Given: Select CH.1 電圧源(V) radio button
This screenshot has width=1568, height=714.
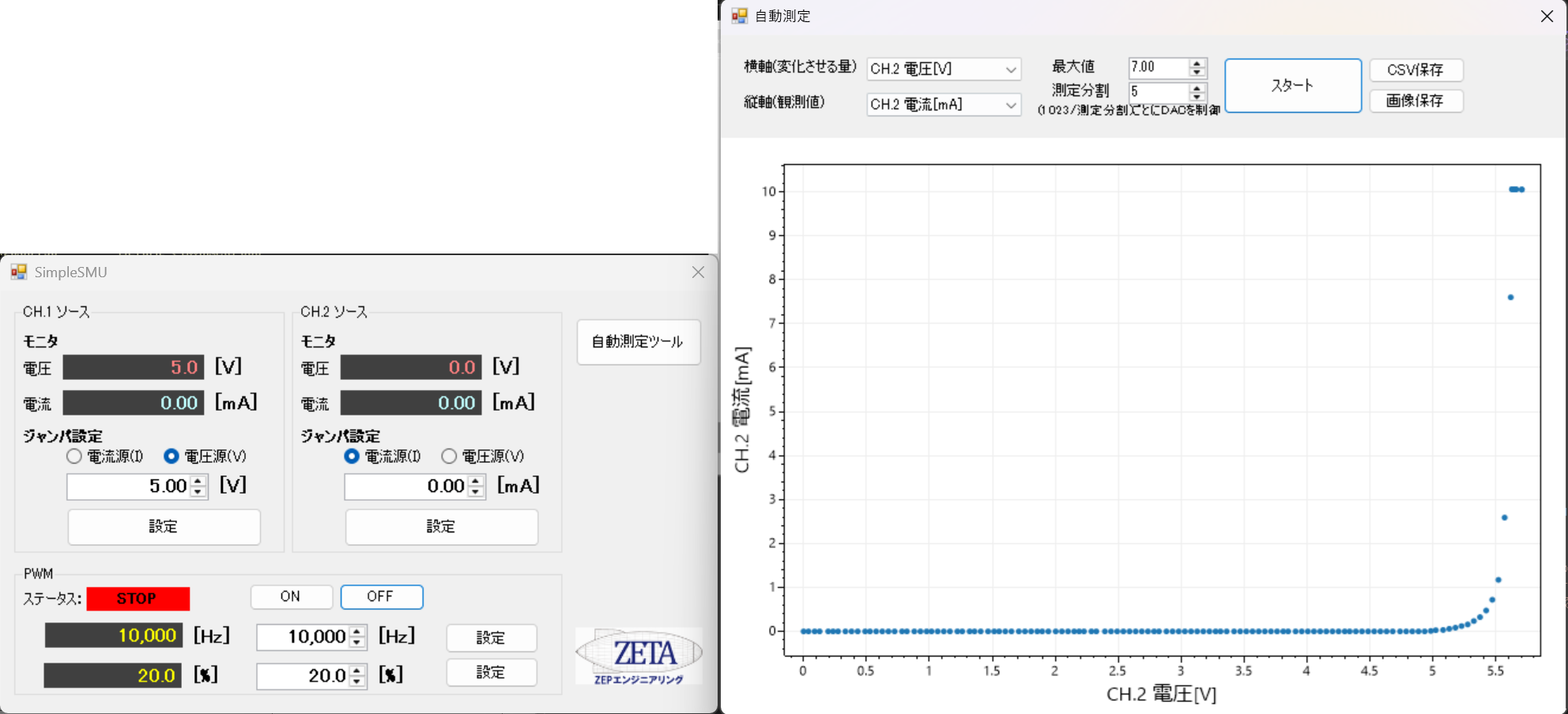Looking at the screenshot, I should [x=171, y=457].
